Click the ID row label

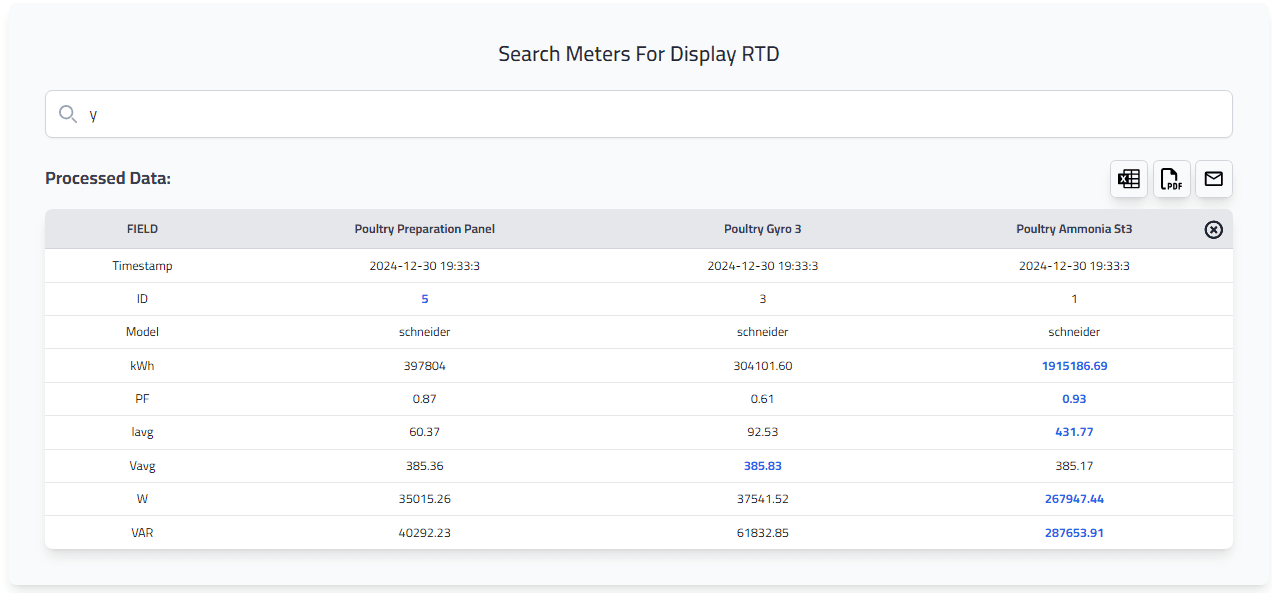[x=142, y=299]
